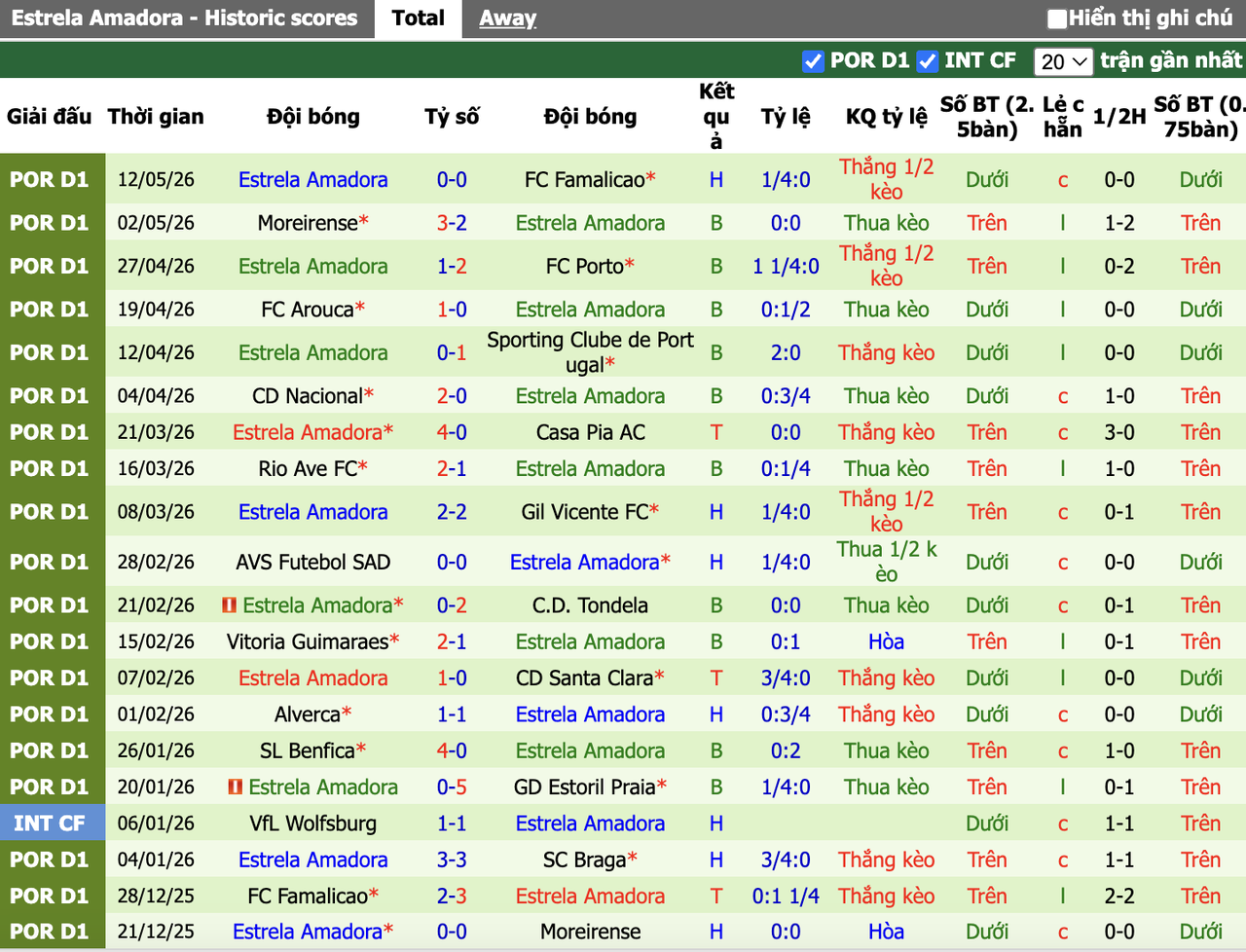The height and width of the screenshot is (952, 1246).
Task: Click the 2-3 score on 28/12/25
Action: 452,896
